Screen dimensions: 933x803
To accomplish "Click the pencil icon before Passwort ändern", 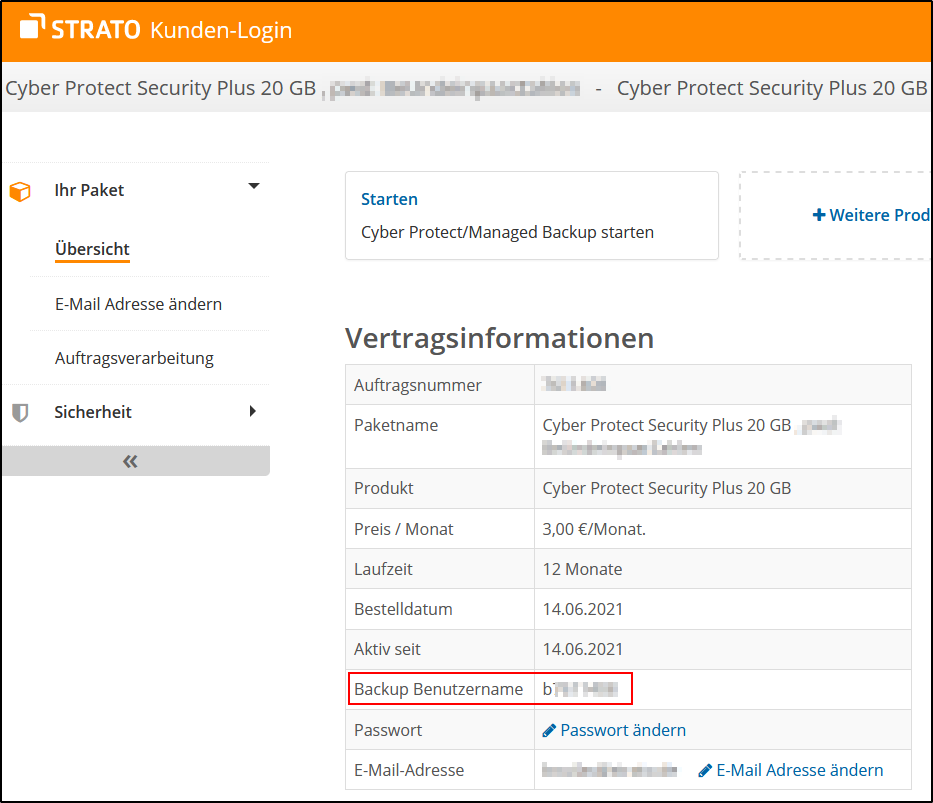I will tap(549, 730).
